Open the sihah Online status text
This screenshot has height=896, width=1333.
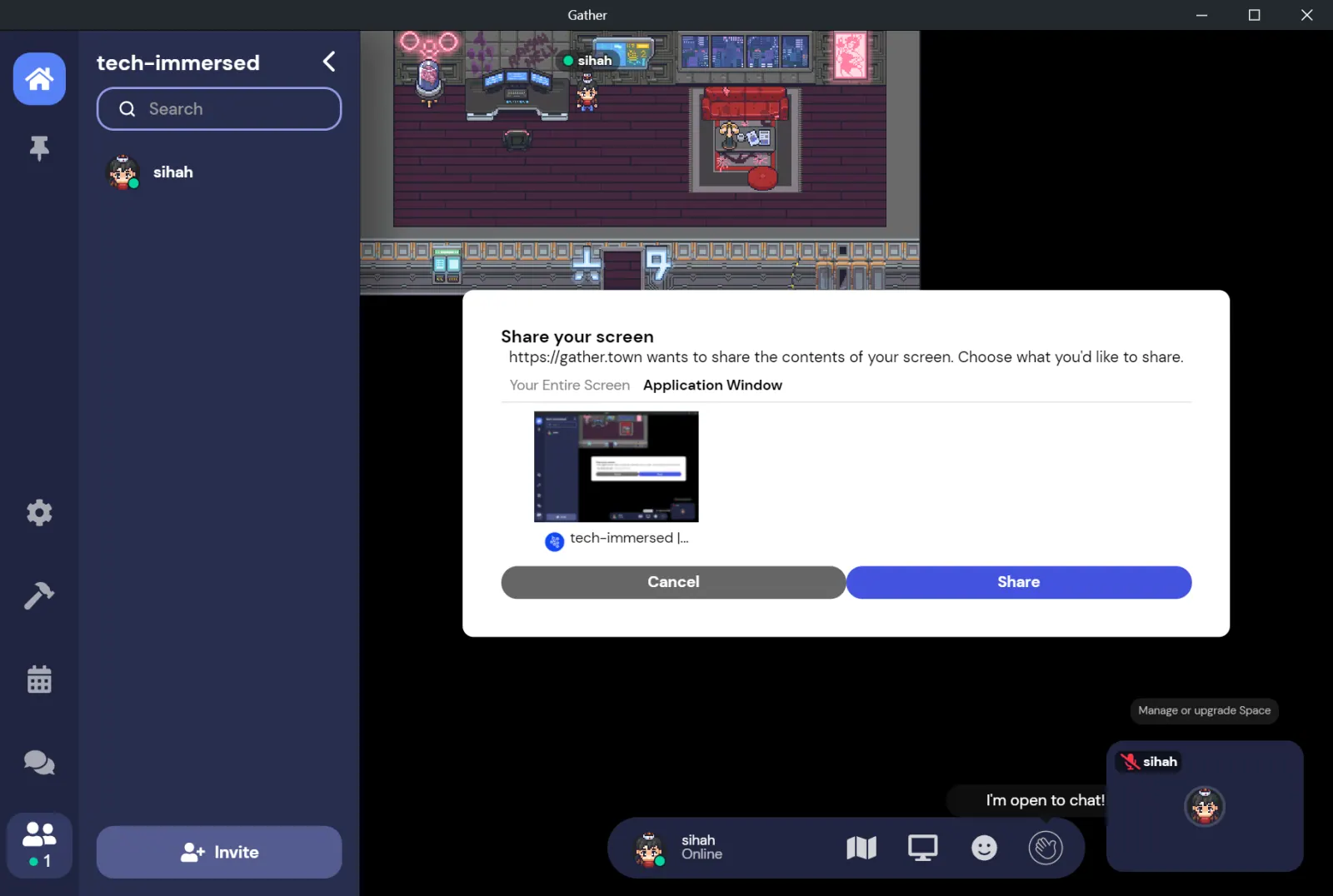(x=701, y=847)
